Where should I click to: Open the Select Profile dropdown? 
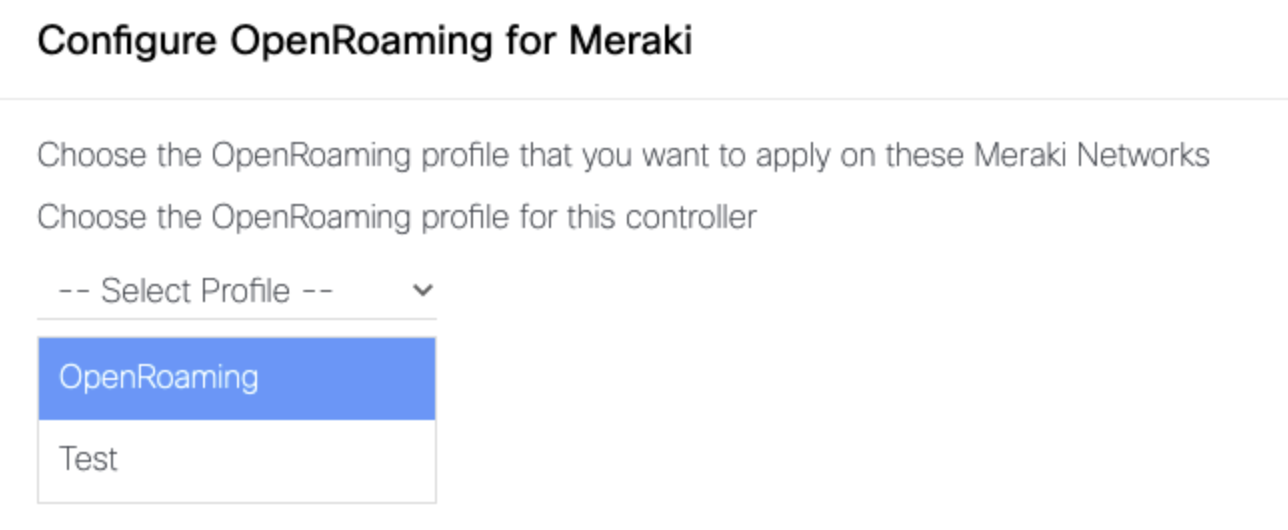tap(236, 291)
